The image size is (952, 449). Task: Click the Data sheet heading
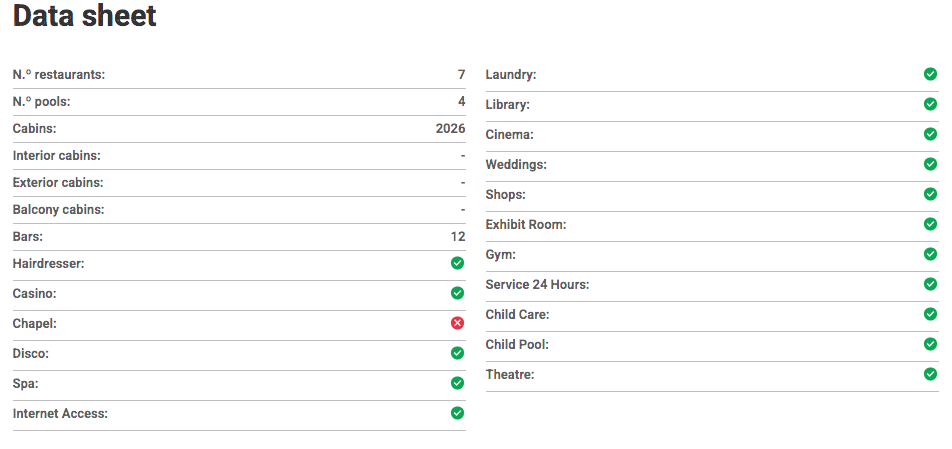[x=85, y=17]
